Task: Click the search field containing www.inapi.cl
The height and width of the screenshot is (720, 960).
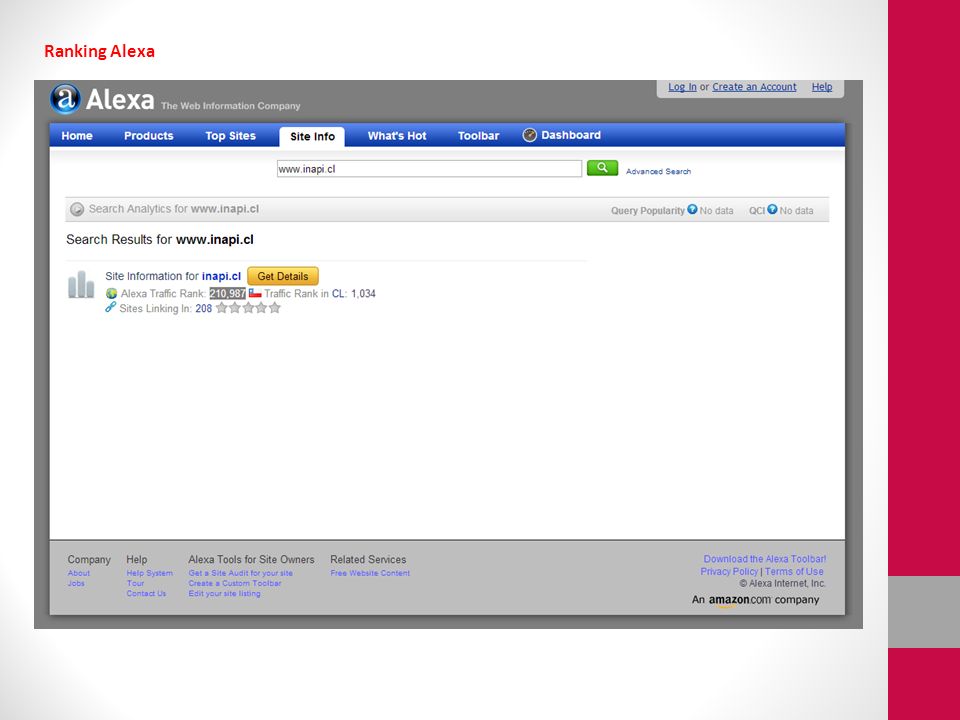Action: 429,169
